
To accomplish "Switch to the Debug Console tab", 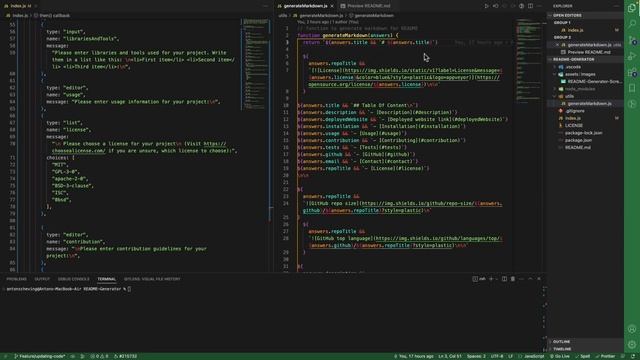I will 73,279.
